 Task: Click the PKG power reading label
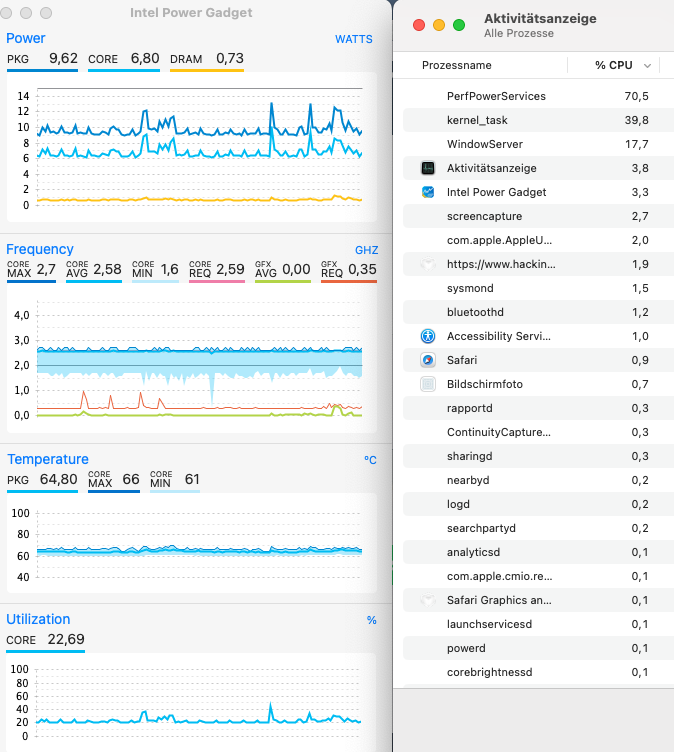click(18, 59)
